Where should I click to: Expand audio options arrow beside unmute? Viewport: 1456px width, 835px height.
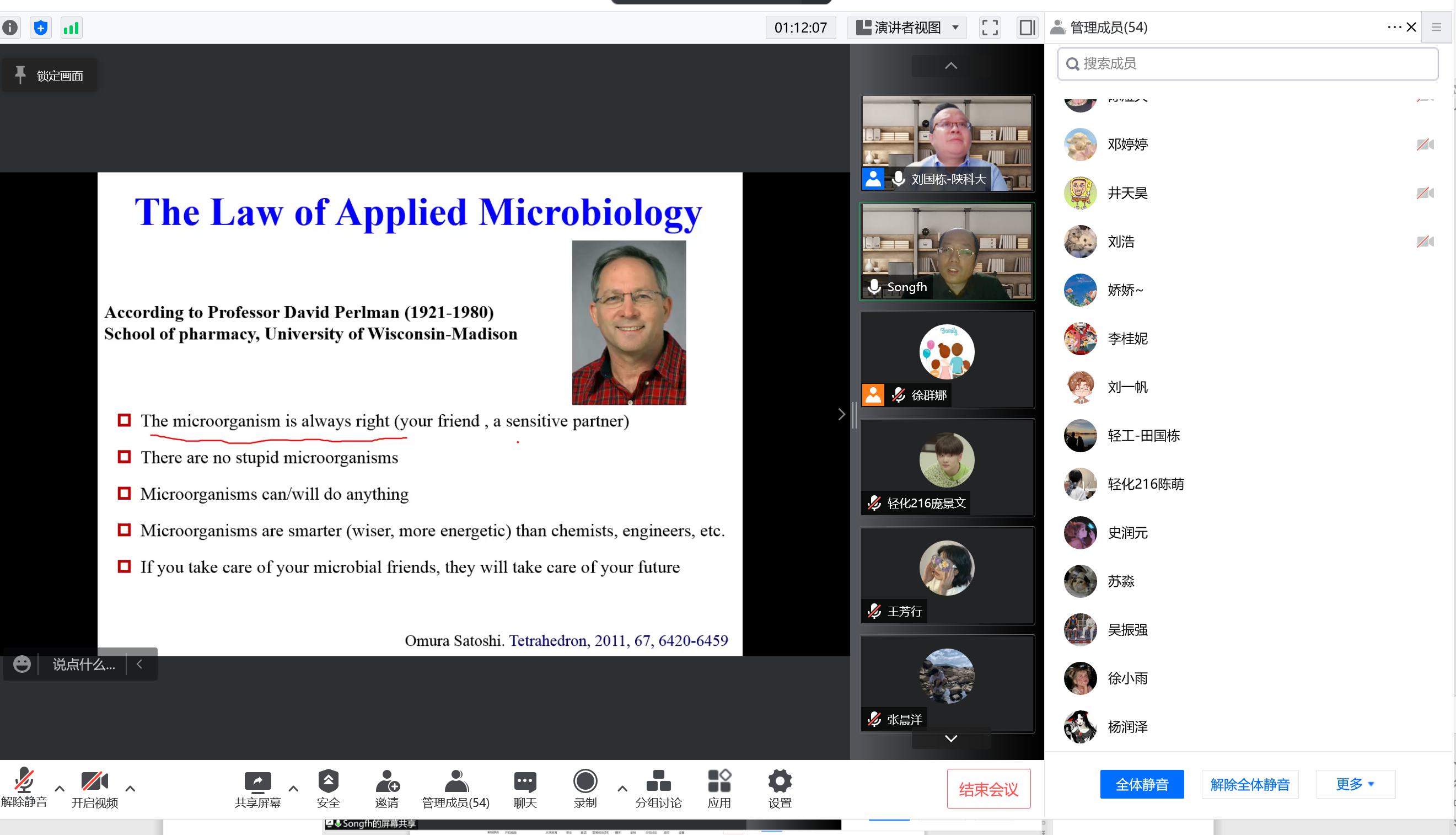tap(60, 789)
